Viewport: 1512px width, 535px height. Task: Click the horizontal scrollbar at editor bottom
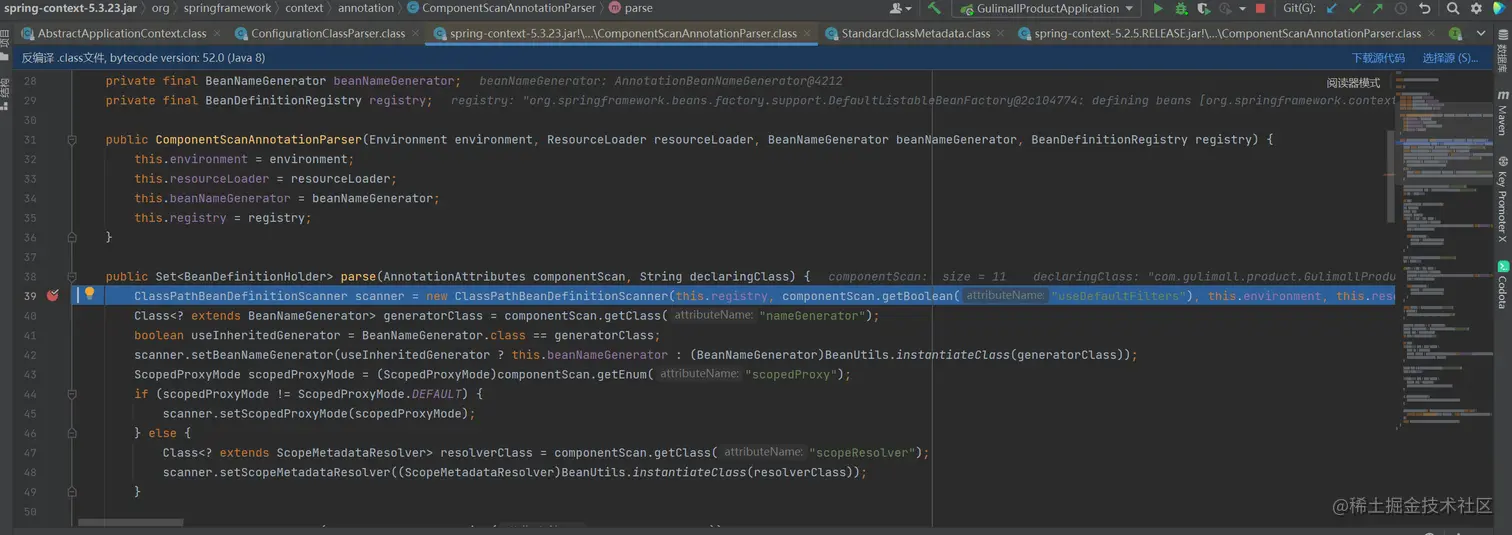130,523
